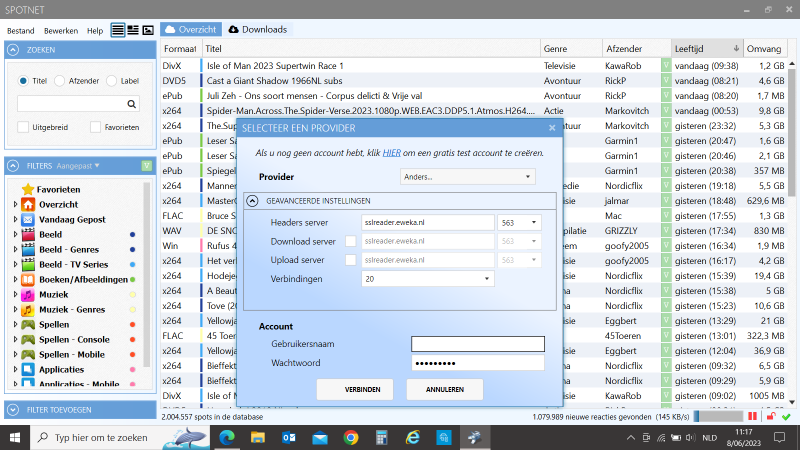Click the green checkmark status icon
Viewport: 800px width, 450px height.
786,415
